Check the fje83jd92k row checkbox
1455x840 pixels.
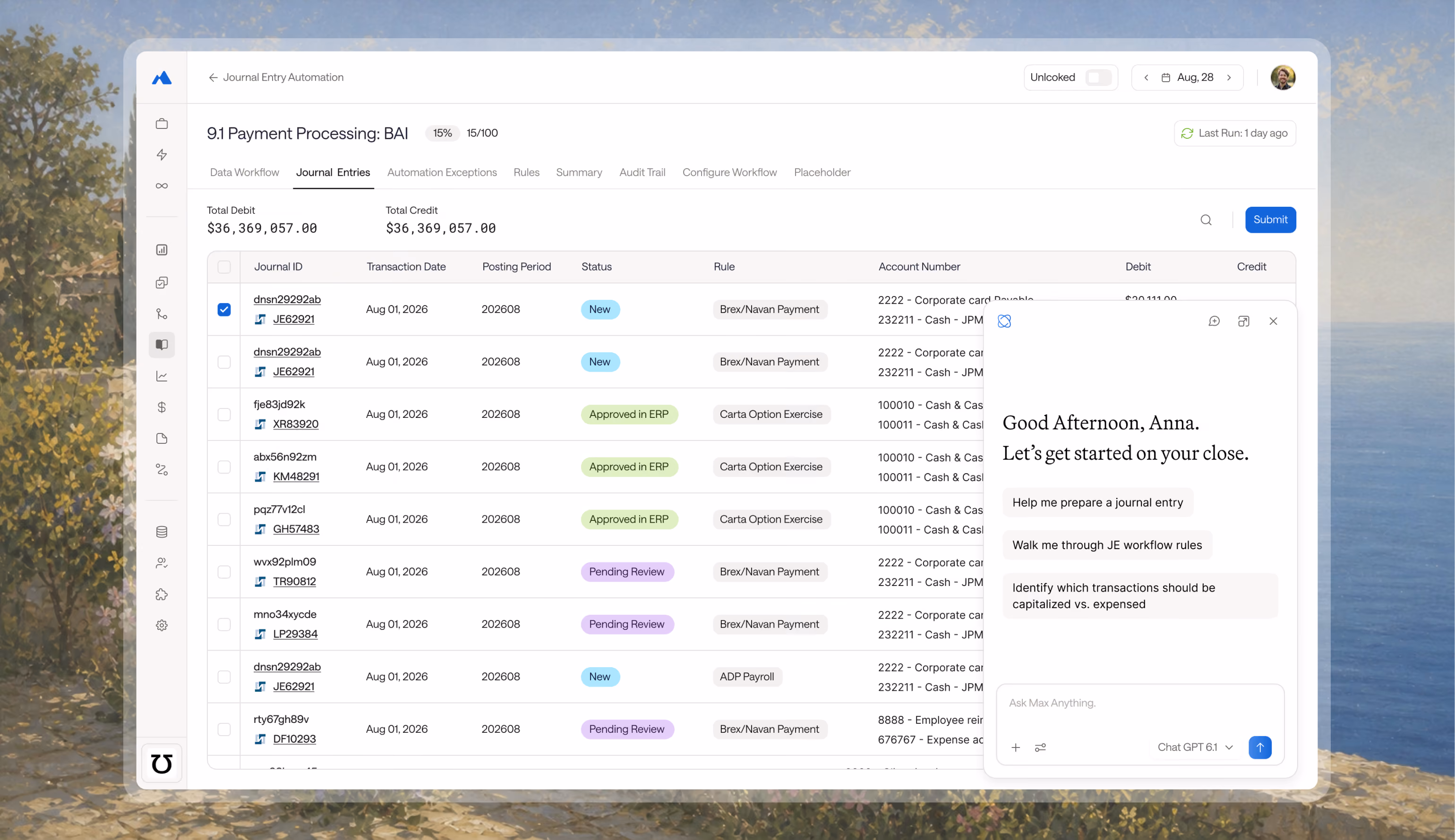[x=224, y=415]
